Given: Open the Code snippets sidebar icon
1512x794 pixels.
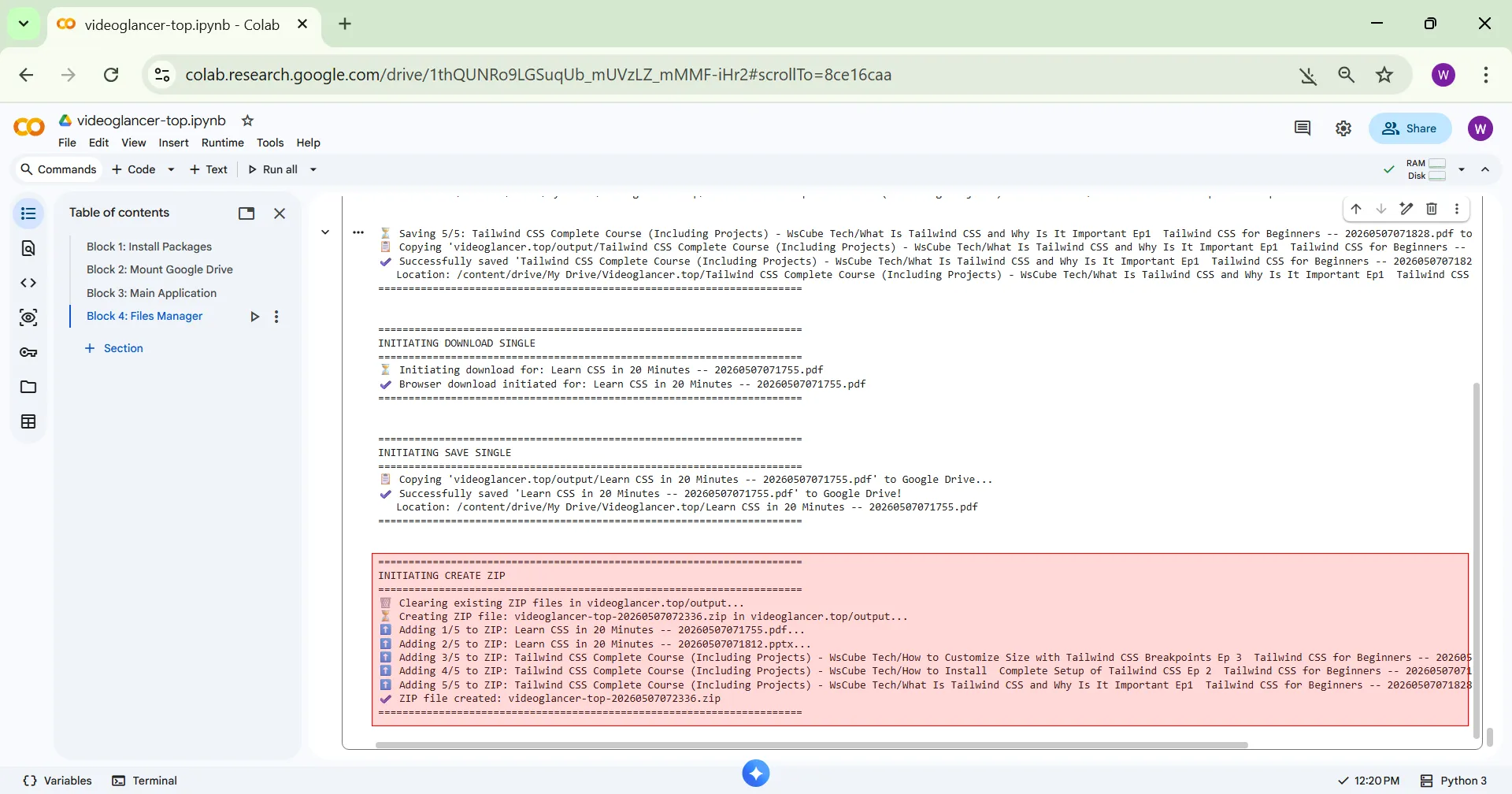Looking at the screenshot, I should pyautogui.click(x=28, y=283).
